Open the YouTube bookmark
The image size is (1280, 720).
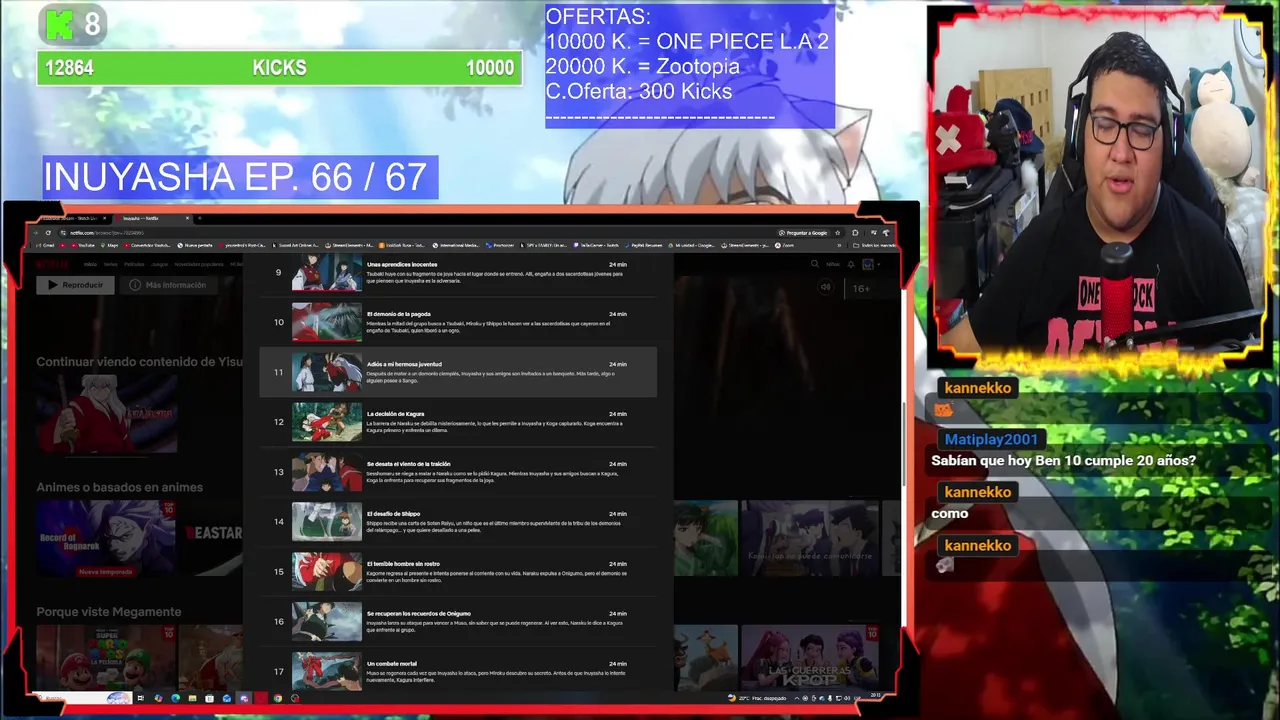click(83, 245)
